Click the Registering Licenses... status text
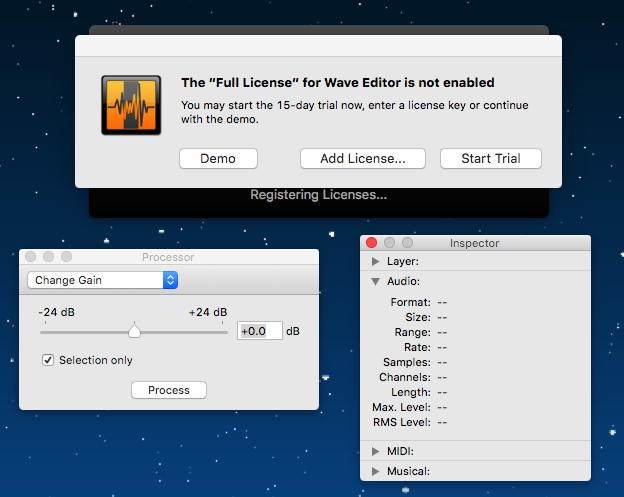The height and width of the screenshot is (497, 624). click(x=318, y=195)
